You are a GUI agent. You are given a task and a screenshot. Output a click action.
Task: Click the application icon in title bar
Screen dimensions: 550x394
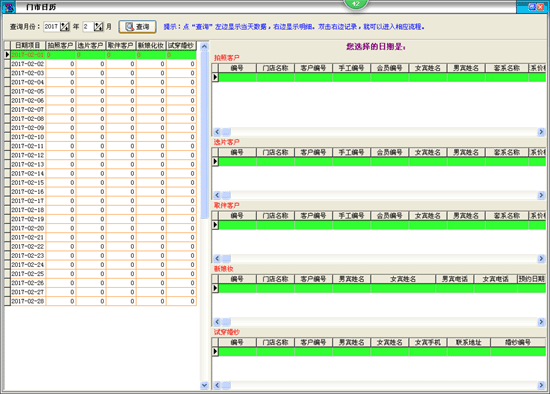pyautogui.click(x=9, y=7)
